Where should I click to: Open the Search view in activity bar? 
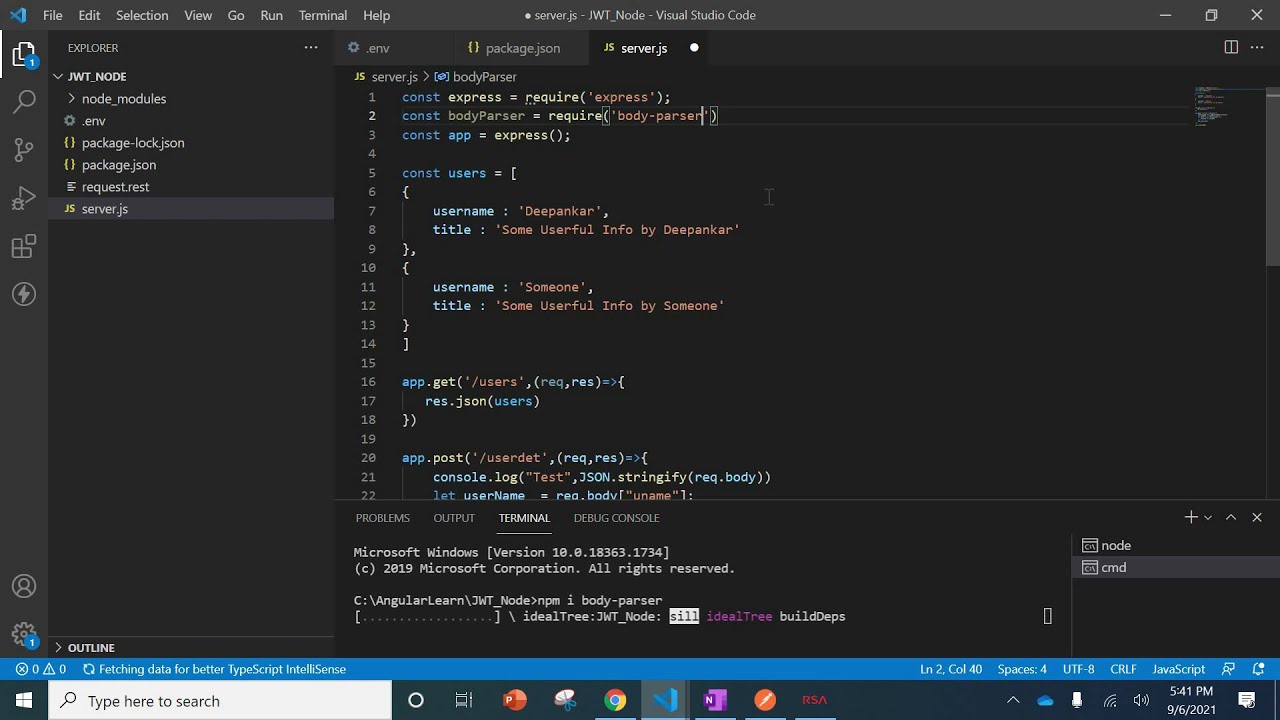point(24,101)
